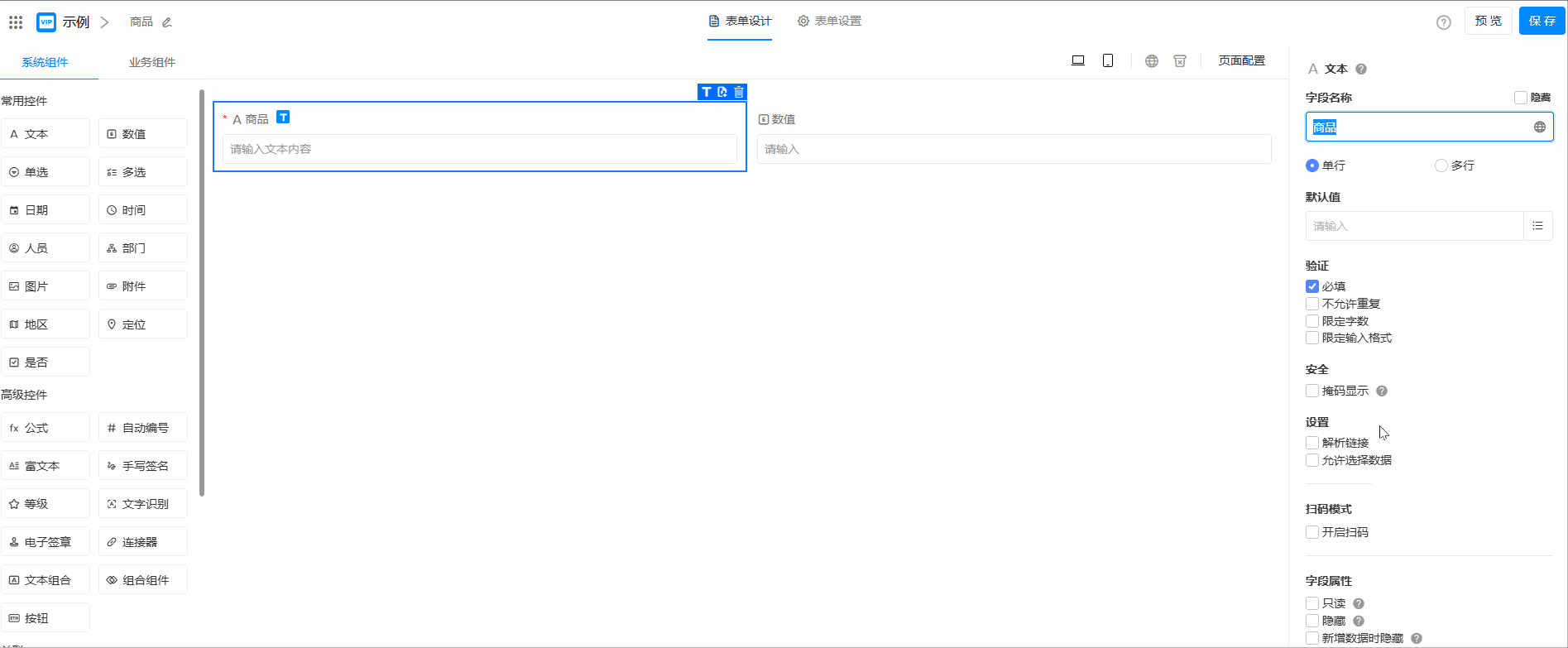The image size is (1568, 648).
Task: Open the help question mark icon beside 预览
Action: [x=1444, y=22]
